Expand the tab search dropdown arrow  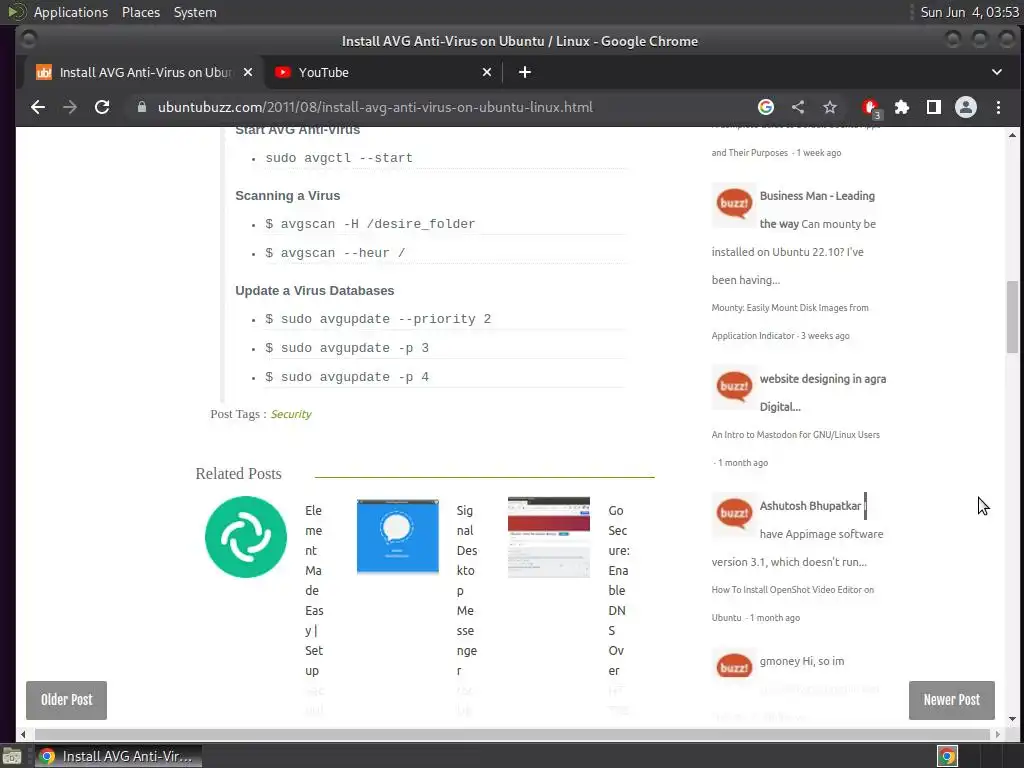[997, 72]
